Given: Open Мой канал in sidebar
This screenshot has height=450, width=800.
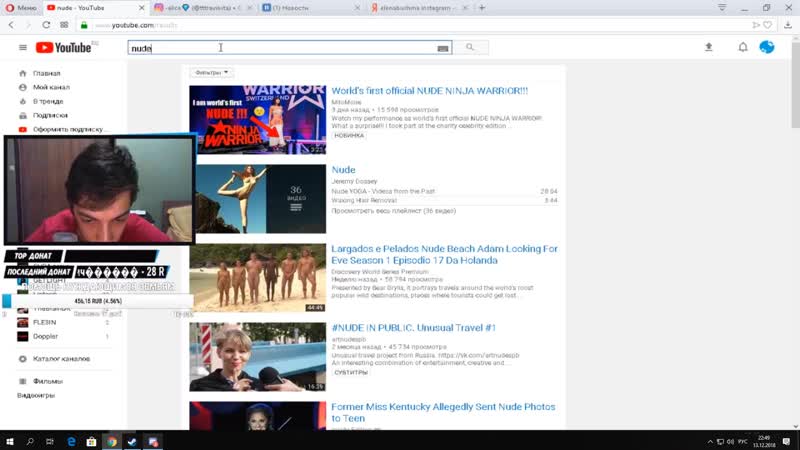Looking at the screenshot, I should [x=51, y=87].
